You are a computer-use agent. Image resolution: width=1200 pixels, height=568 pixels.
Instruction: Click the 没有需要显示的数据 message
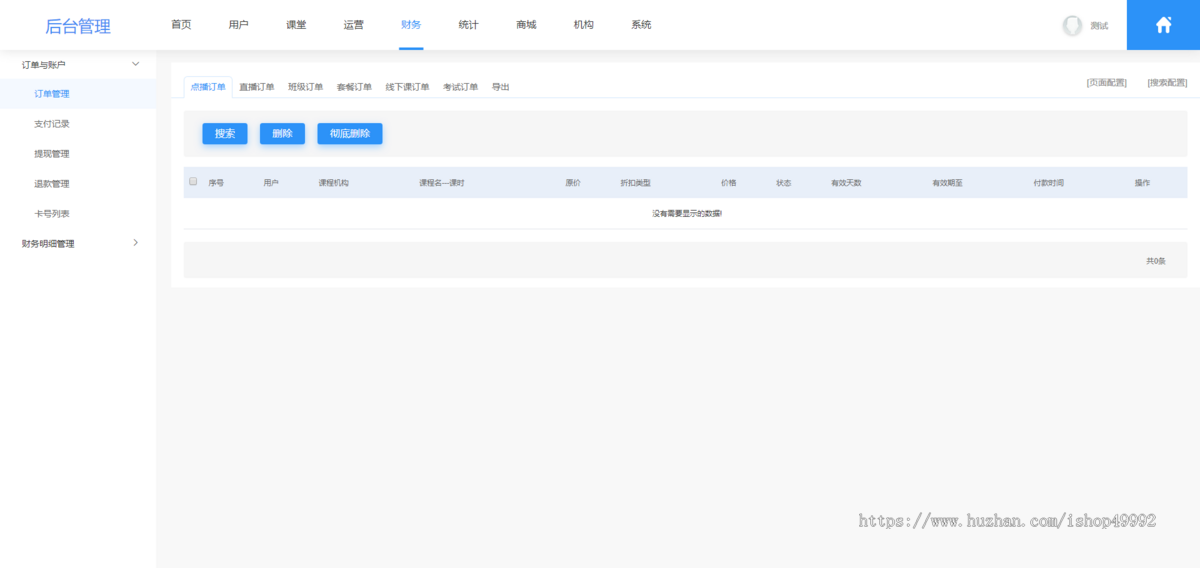coord(686,213)
